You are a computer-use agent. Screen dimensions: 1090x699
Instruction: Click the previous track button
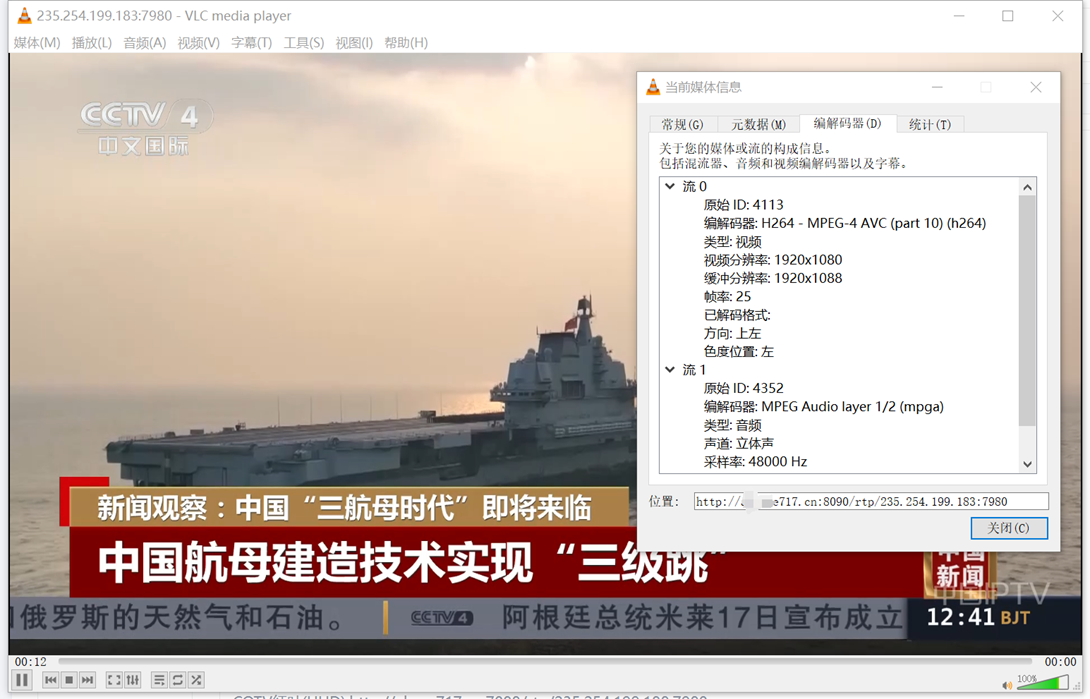[x=50, y=680]
